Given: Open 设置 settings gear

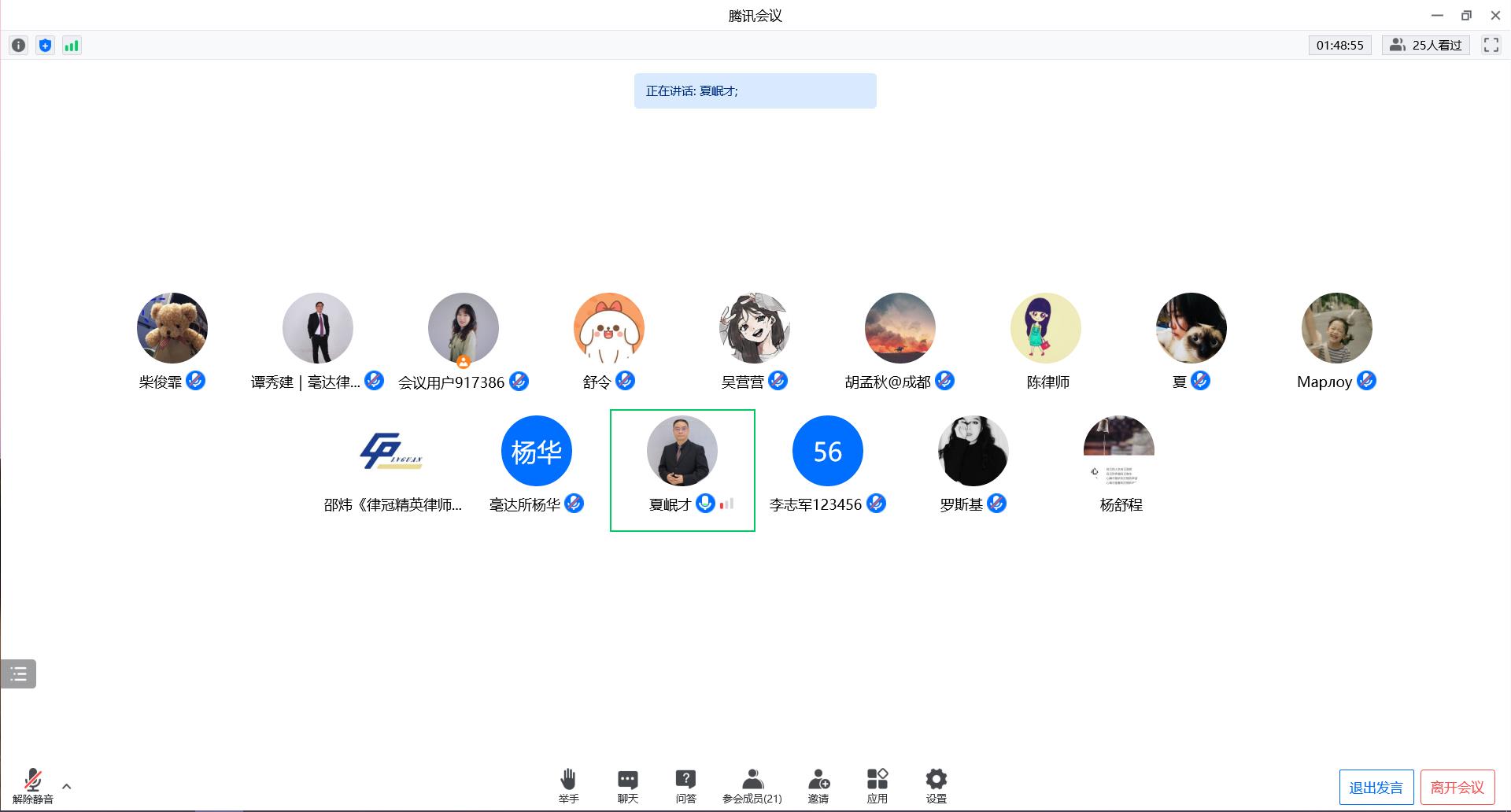Looking at the screenshot, I should (x=937, y=786).
